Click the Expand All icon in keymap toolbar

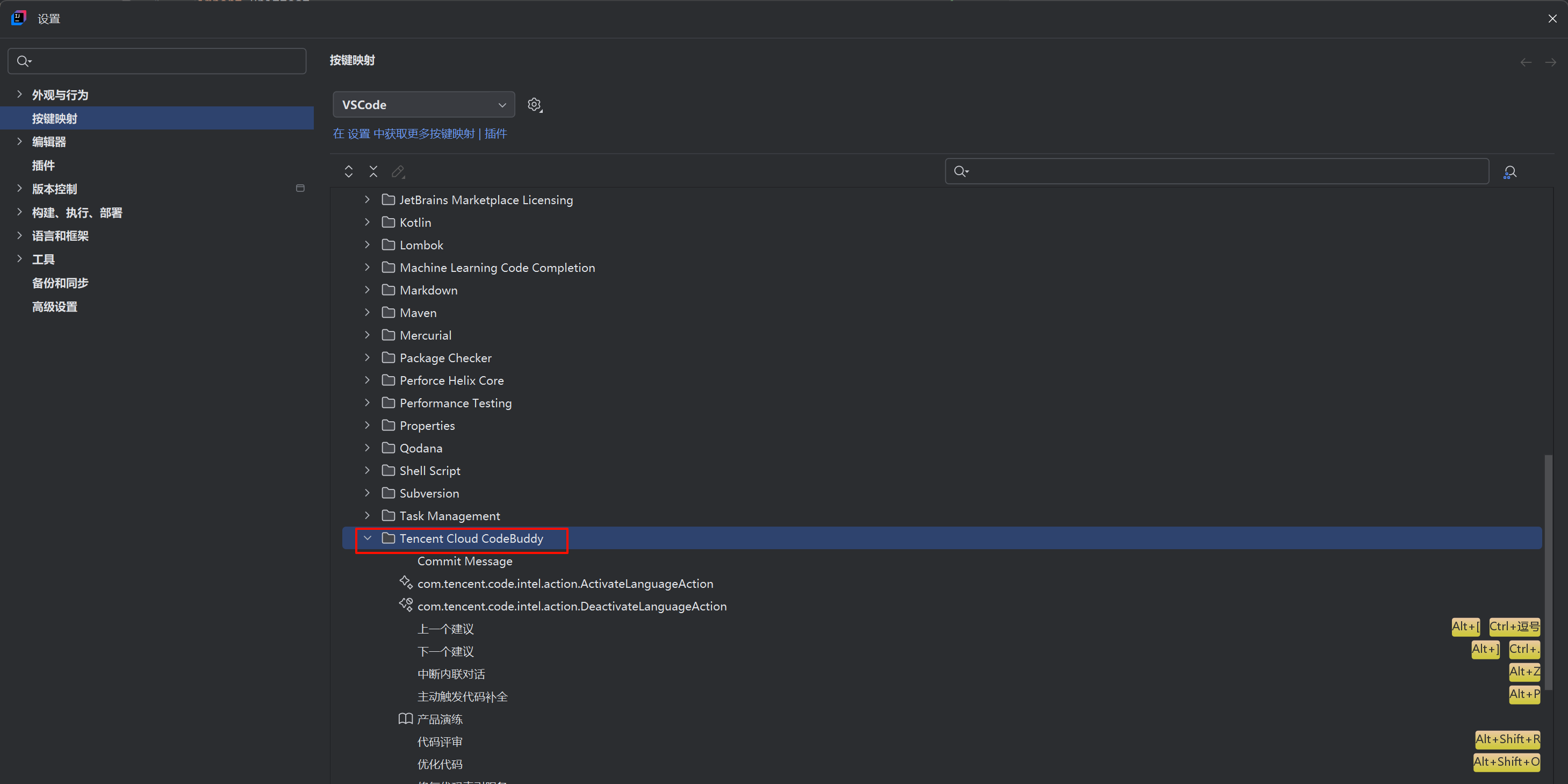pos(349,171)
